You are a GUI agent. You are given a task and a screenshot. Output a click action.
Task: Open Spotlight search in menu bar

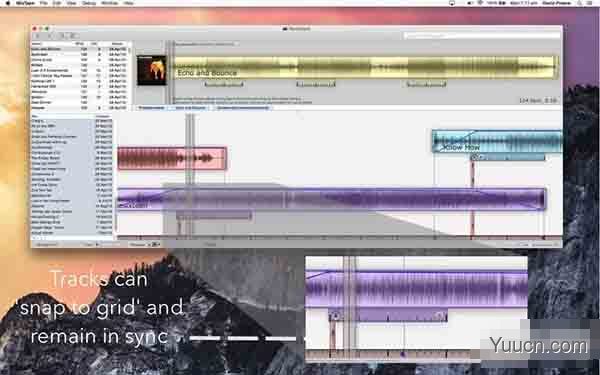(x=579, y=3)
